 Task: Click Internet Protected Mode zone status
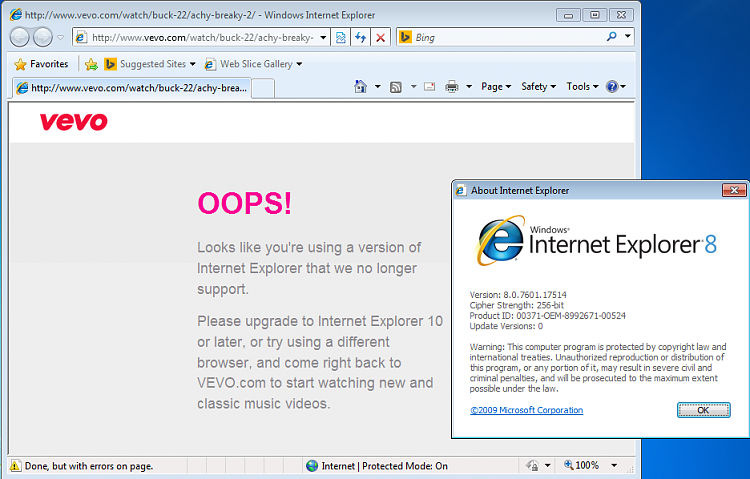click(377, 466)
